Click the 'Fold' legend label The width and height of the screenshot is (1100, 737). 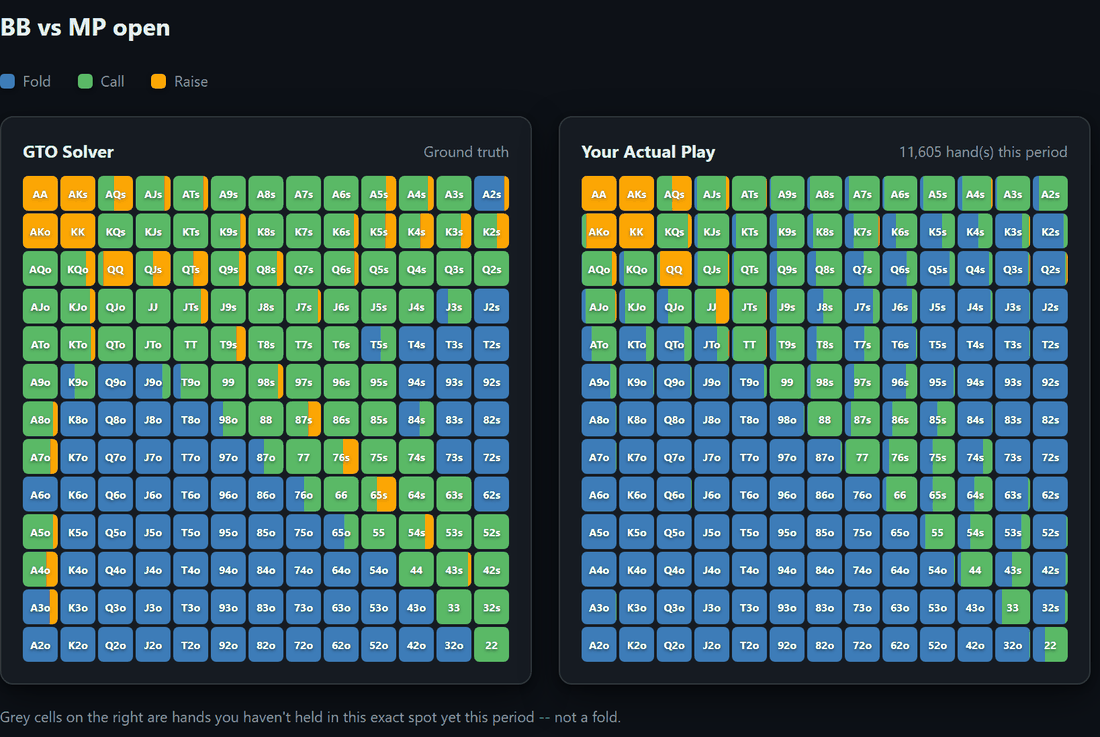pyautogui.click(x=36, y=81)
